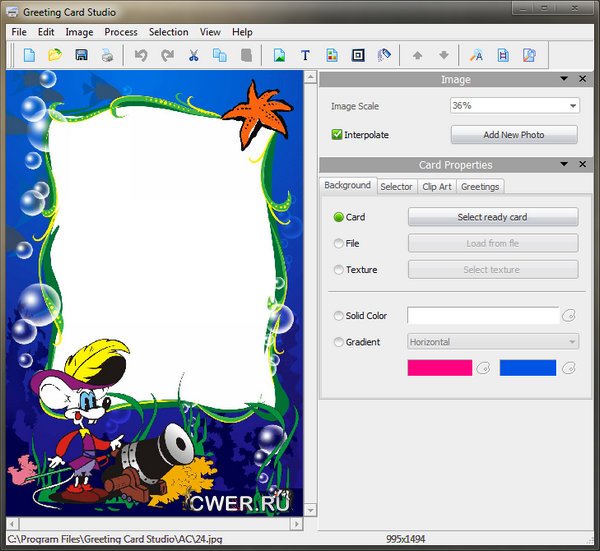
Task: Collapse the Card Properties panel arrow
Action: pyautogui.click(x=564, y=164)
